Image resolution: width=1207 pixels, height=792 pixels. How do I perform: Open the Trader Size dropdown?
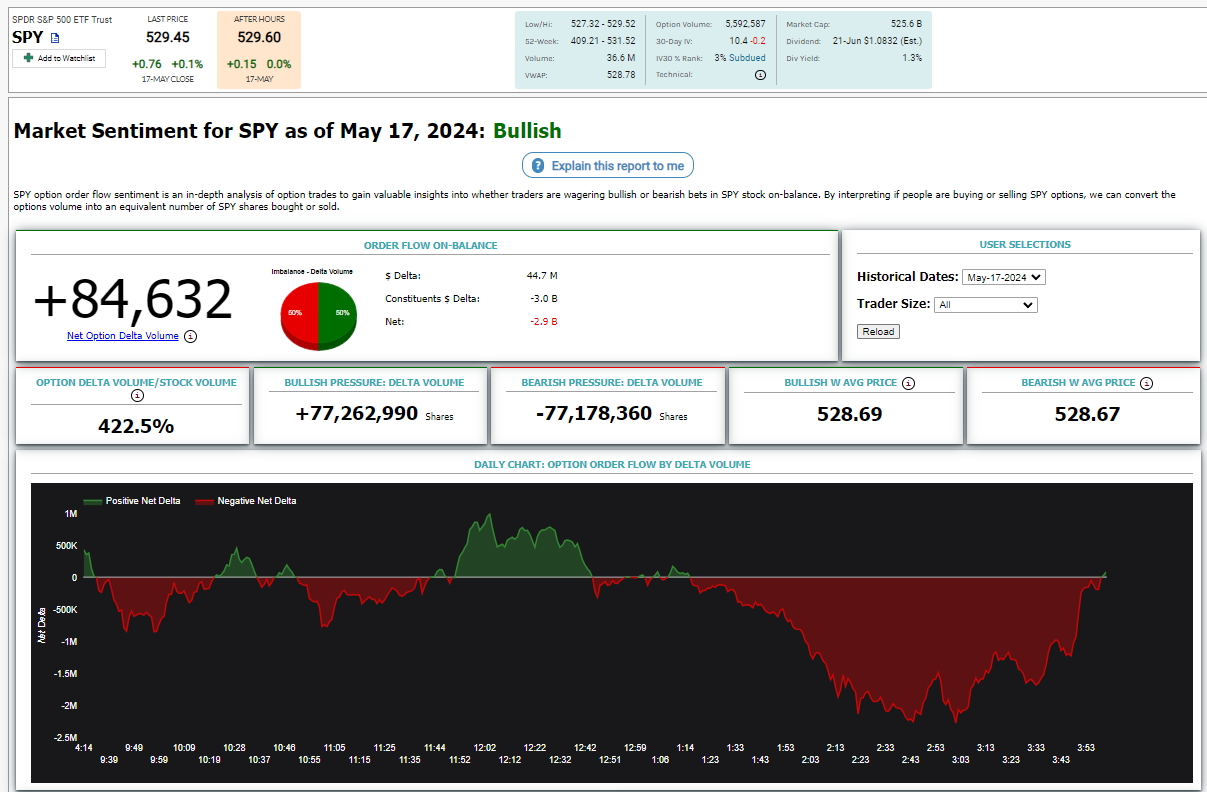985,304
